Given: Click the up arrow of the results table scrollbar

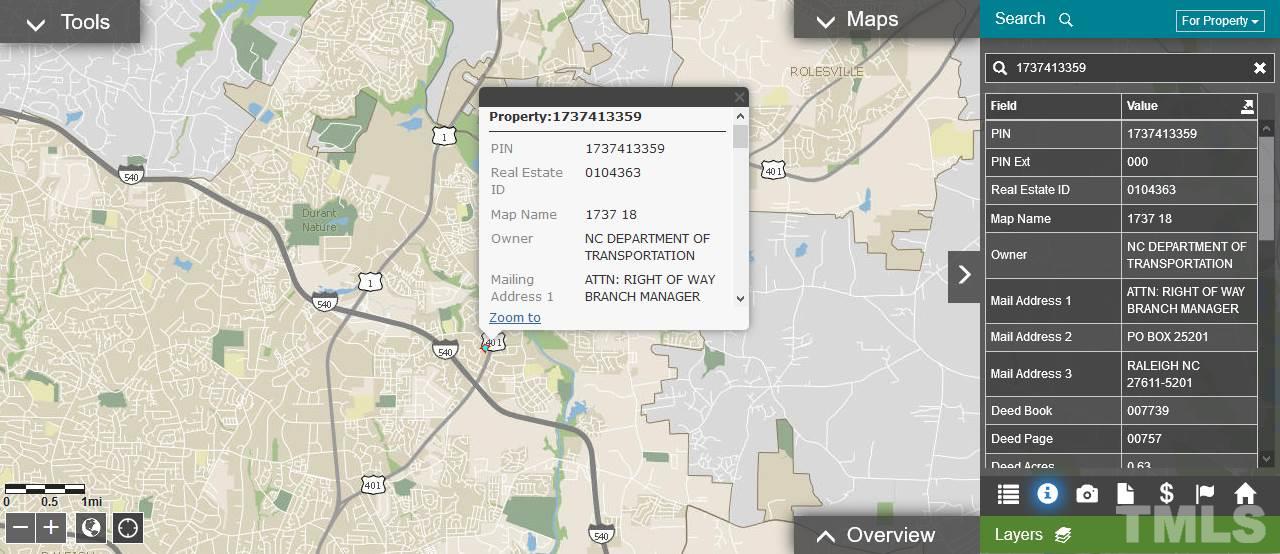Looking at the screenshot, I should 1266,128.
